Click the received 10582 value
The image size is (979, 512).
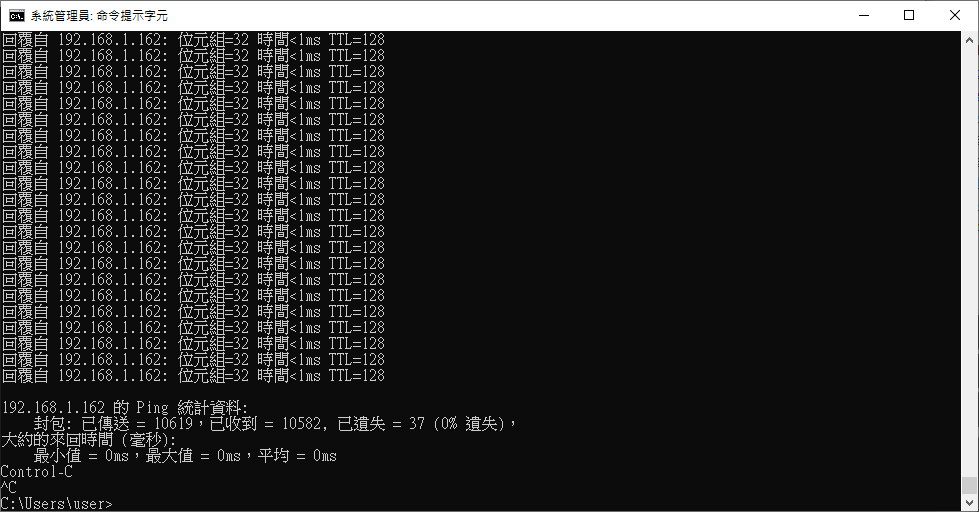[x=302, y=424]
